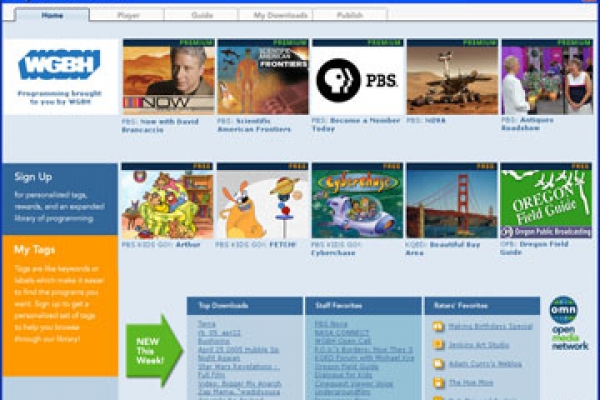Click the 'Antiques Roadshow' caption link
This screenshot has width=600, height=400.
point(527,124)
